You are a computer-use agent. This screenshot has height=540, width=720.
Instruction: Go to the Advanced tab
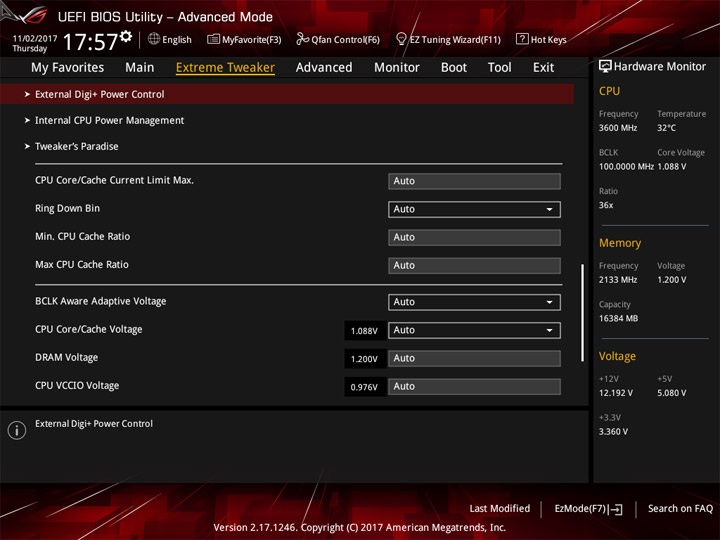(x=324, y=68)
